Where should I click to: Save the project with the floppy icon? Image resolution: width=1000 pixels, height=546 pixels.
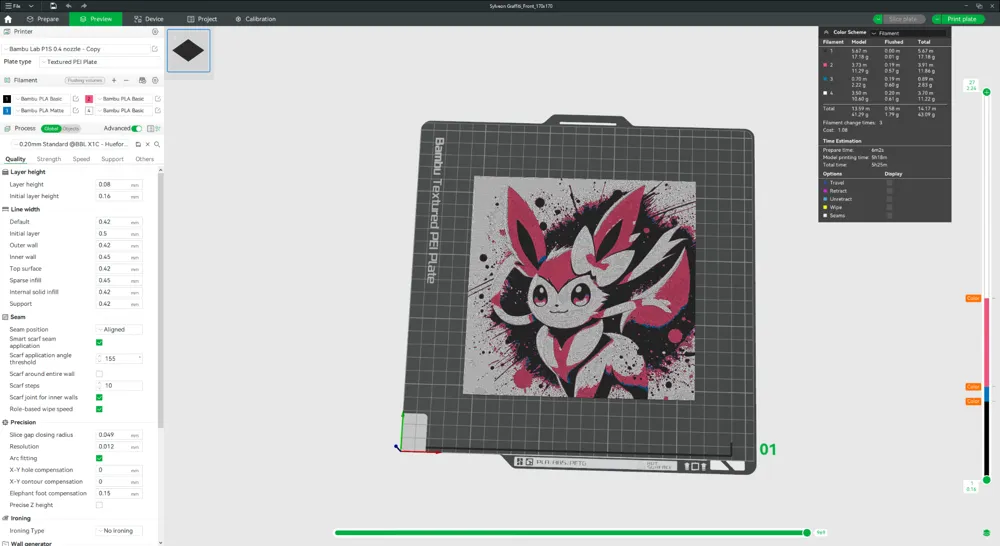pos(53,6)
